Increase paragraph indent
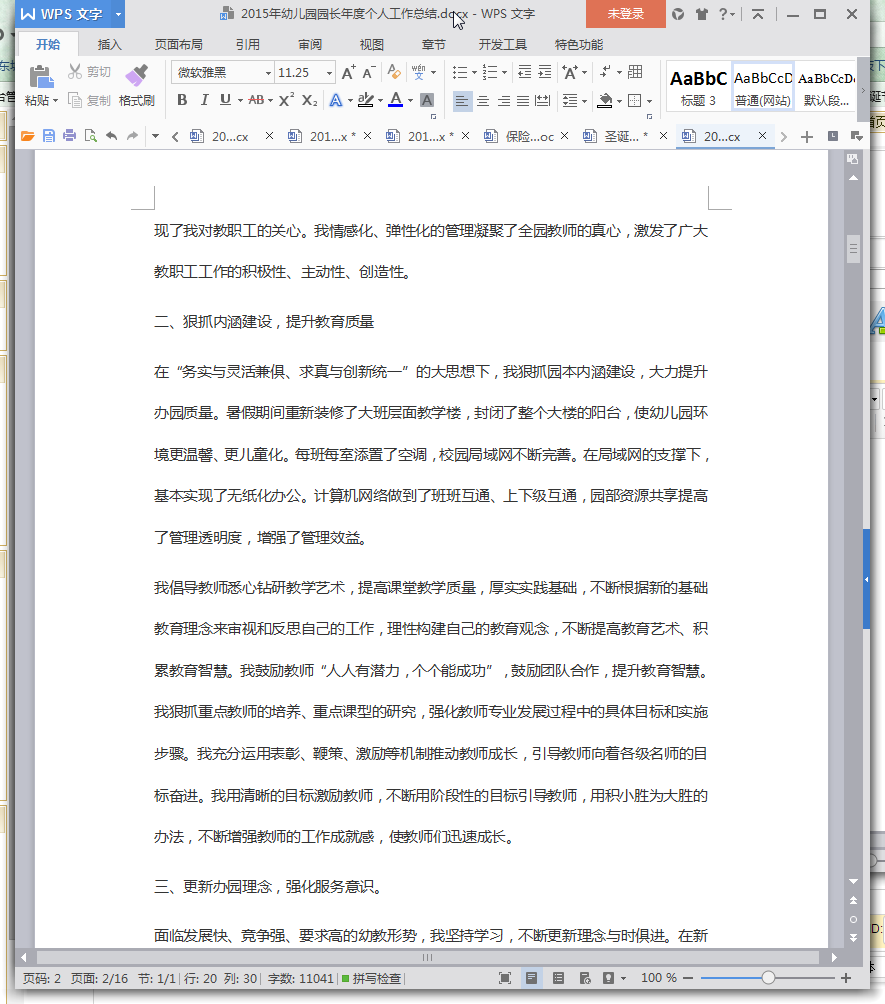 (x=544, y=72)
